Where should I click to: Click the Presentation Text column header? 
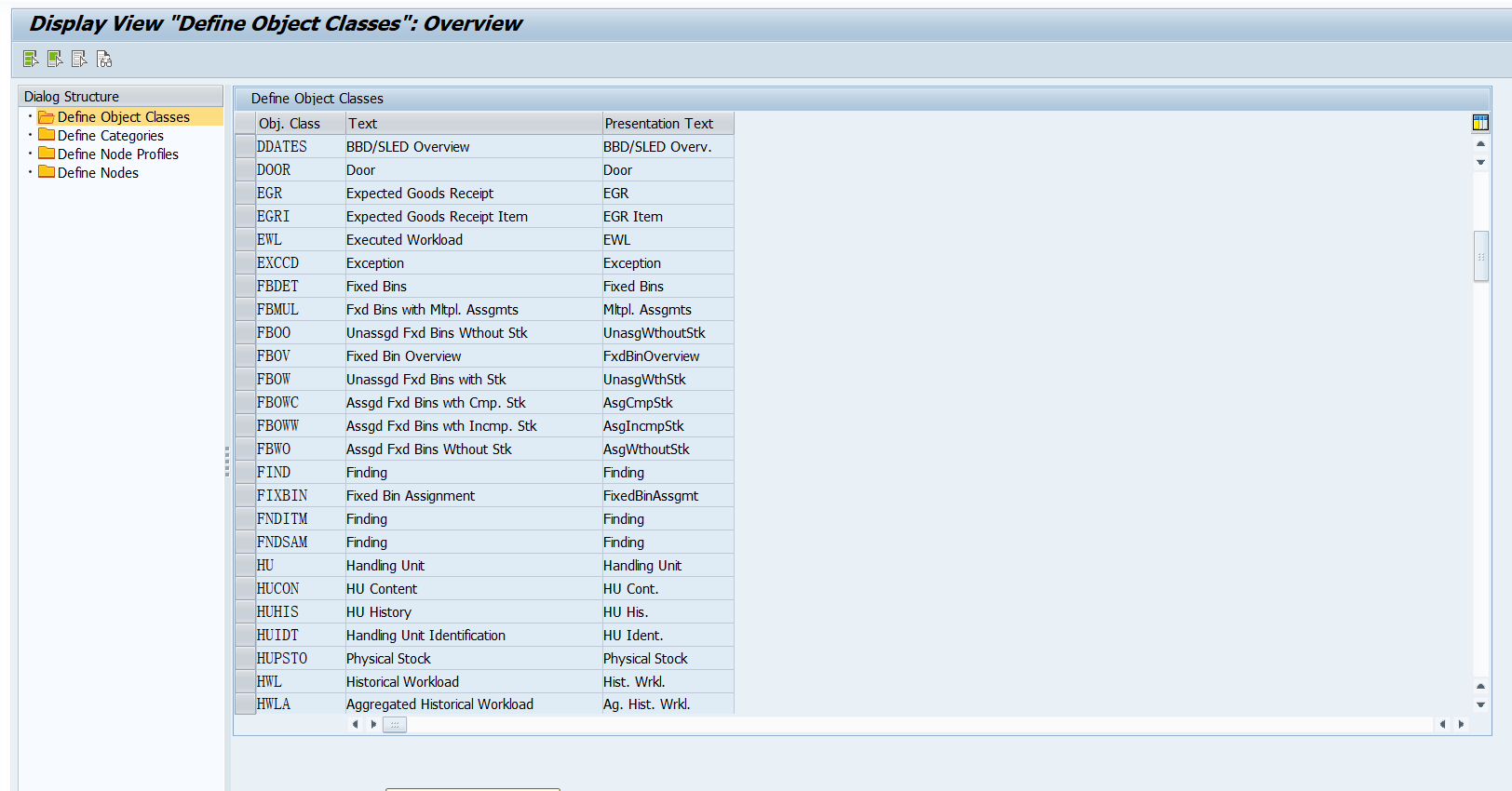tap(668, 123)
